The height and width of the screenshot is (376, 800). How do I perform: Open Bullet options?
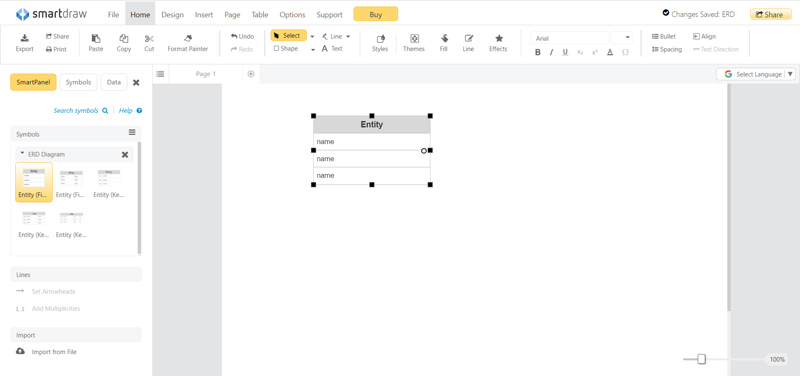[x=664, y=36]
